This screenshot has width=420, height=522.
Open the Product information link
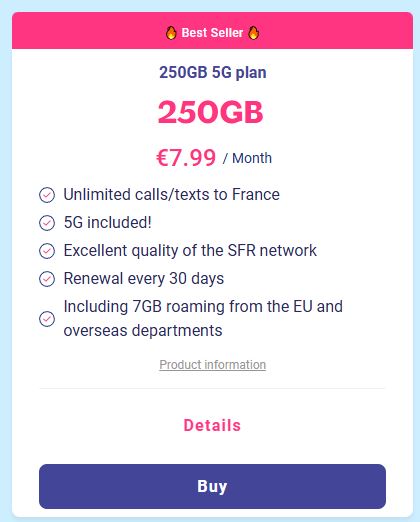click(x=213, y=365)
